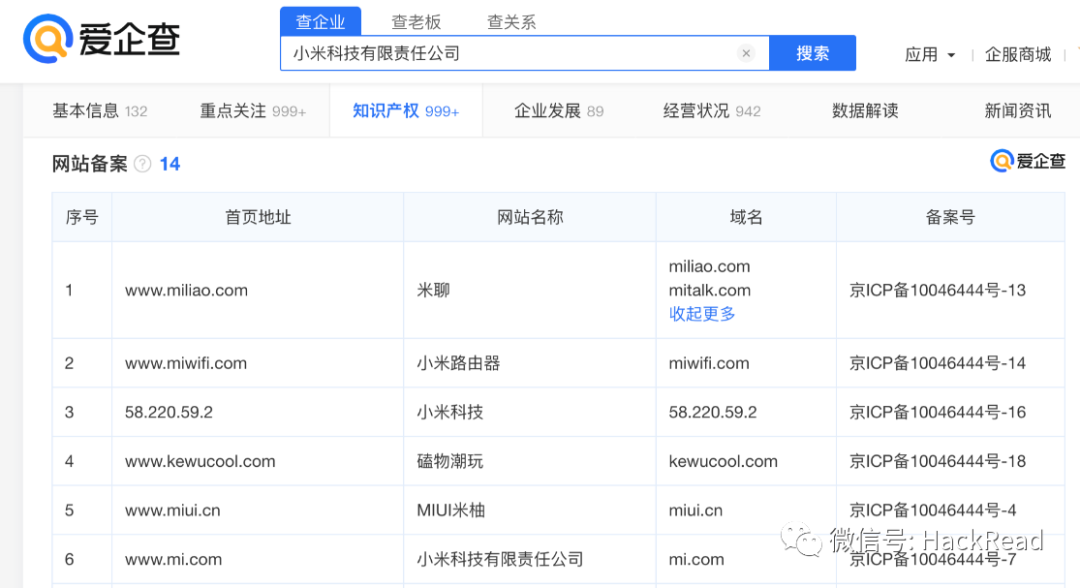This screenshot has width=1080, height=588.
Task: Click domain mi.com in 域名 column
Action: tap(696, 559)
